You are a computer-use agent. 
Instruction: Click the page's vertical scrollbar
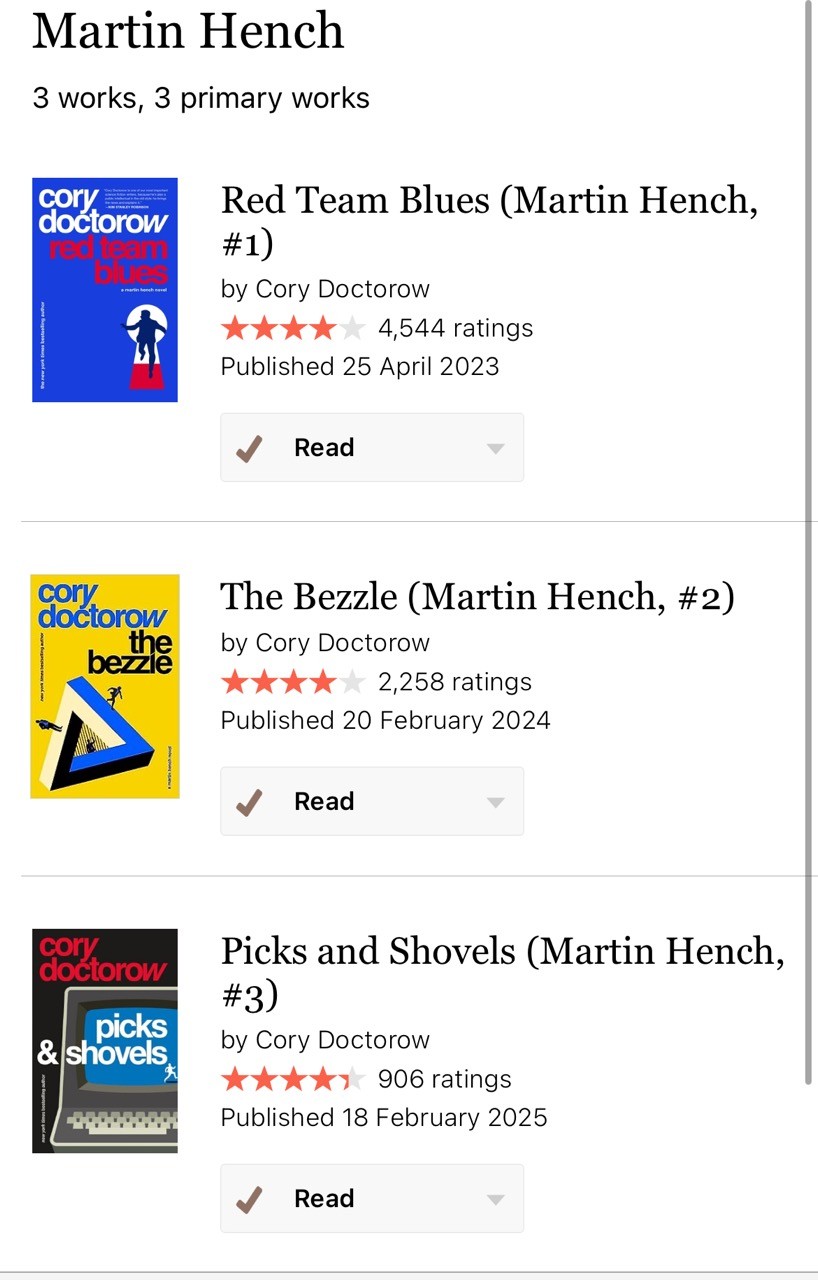tap(808, 540)
